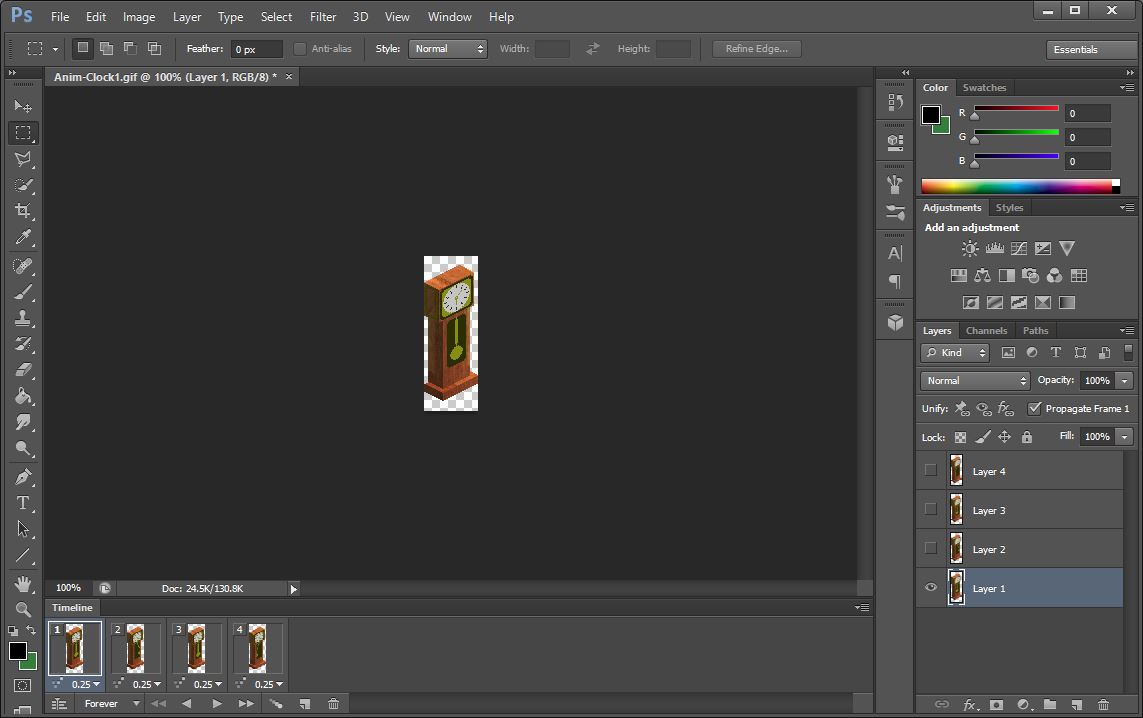This screenshot has width=1143, height=718.
Task: Open the History panel icon
Action: pyautogui.click(x=895, y=103)
